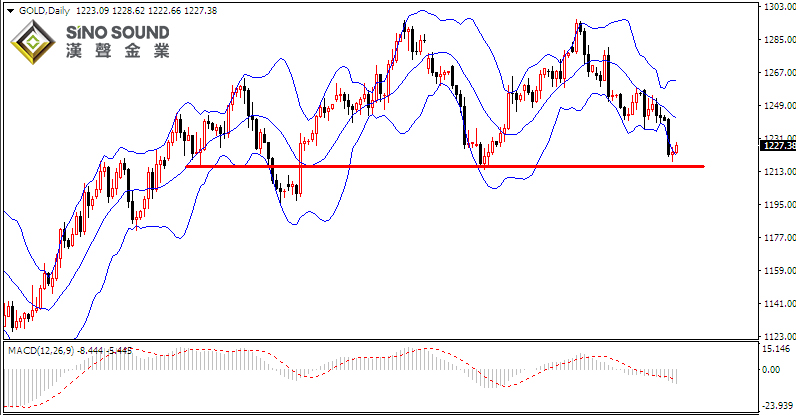Click the 1267.00 price axis label

click(779, 73)
